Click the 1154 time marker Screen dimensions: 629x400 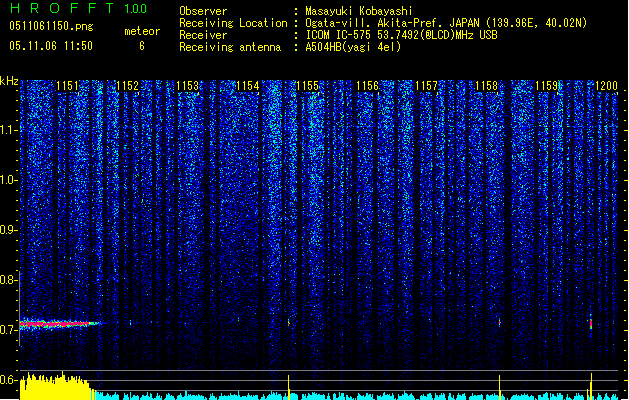(247, 86)
